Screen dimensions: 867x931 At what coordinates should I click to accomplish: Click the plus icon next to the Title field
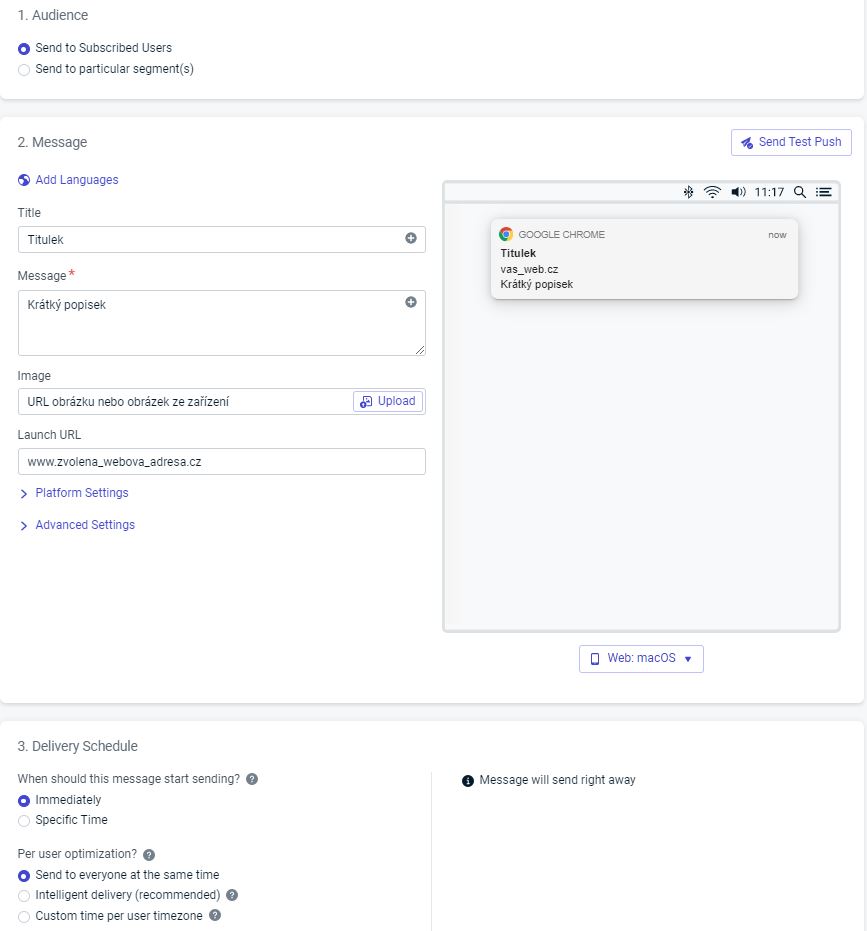pos(413,239)
